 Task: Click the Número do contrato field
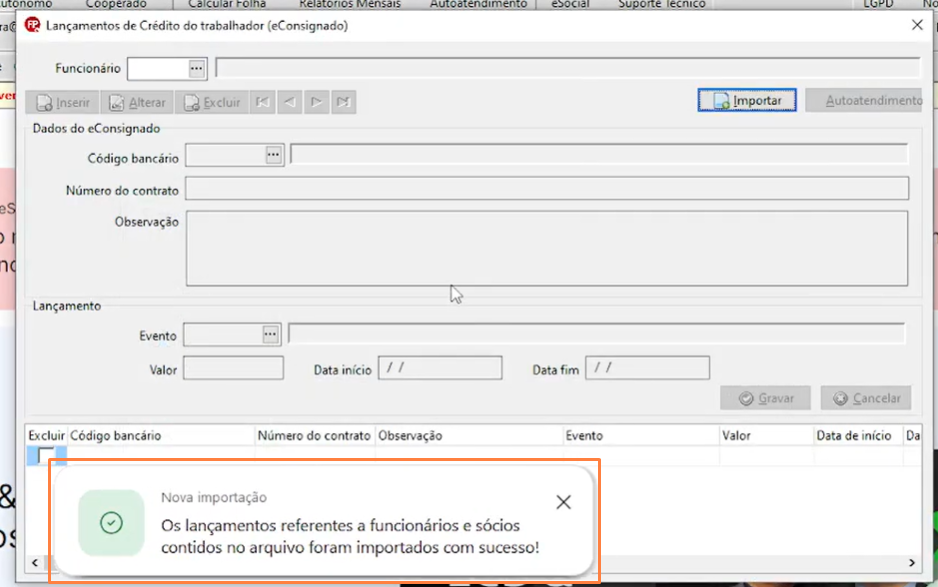[547, 188]
